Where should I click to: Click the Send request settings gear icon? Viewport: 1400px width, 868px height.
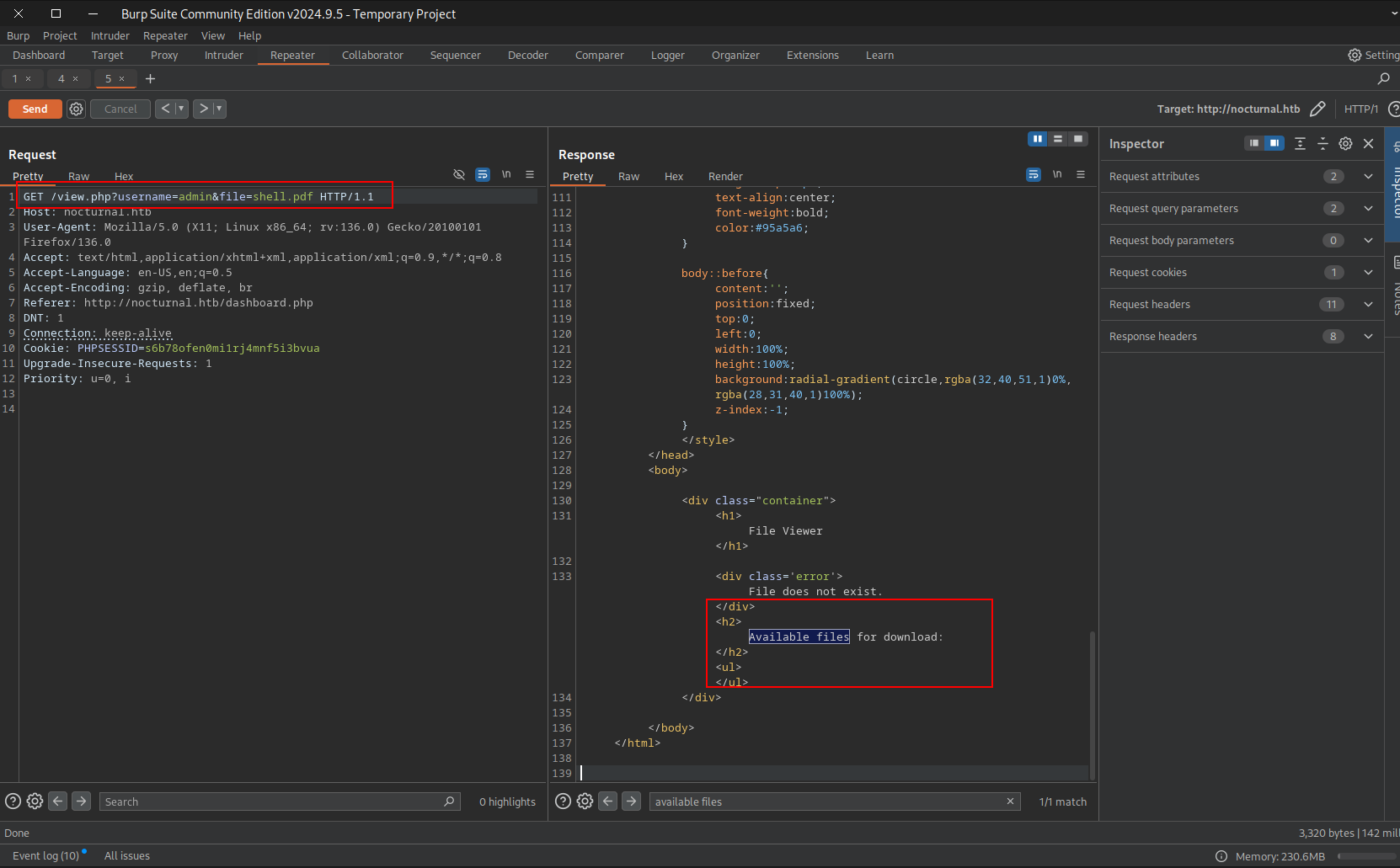(x=76, y=109)
